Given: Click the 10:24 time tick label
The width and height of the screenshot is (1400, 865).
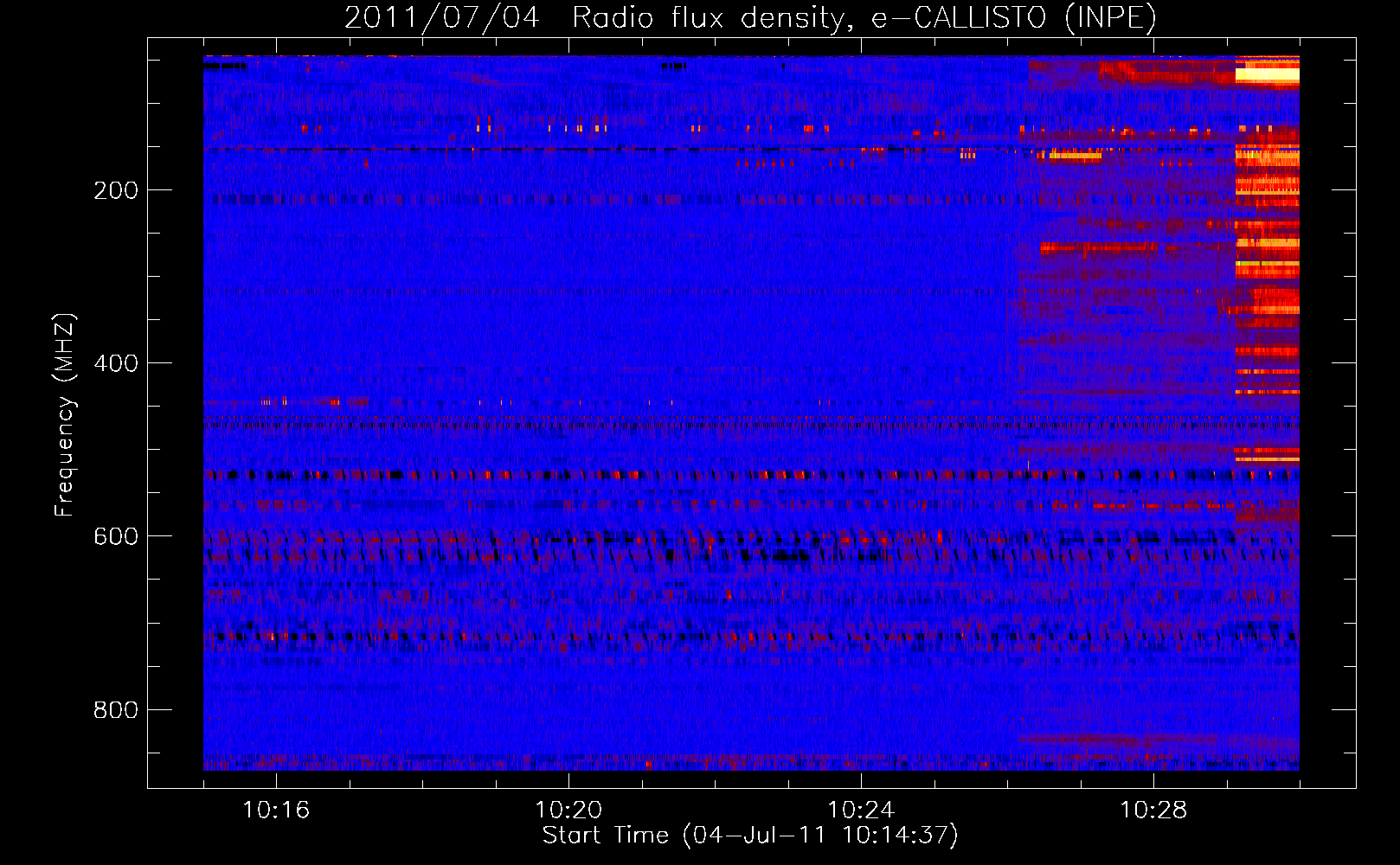Looking at the screenshot, I should 861,811.
